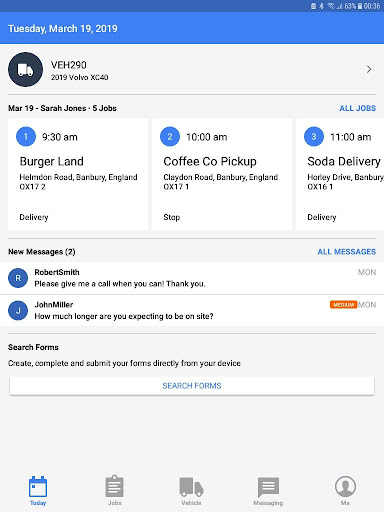
Task: Open the ALL JOBS link
Action: point(357,108)
